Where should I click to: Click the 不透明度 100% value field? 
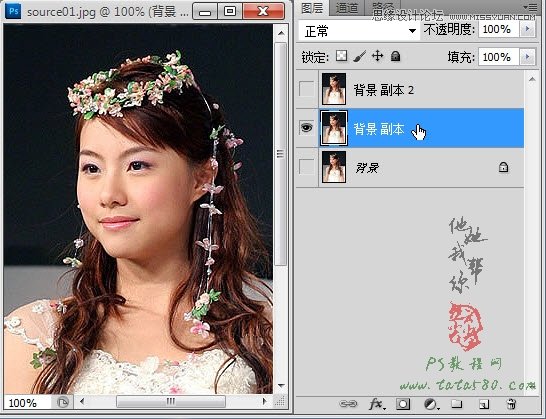click(x=499, y=29)
